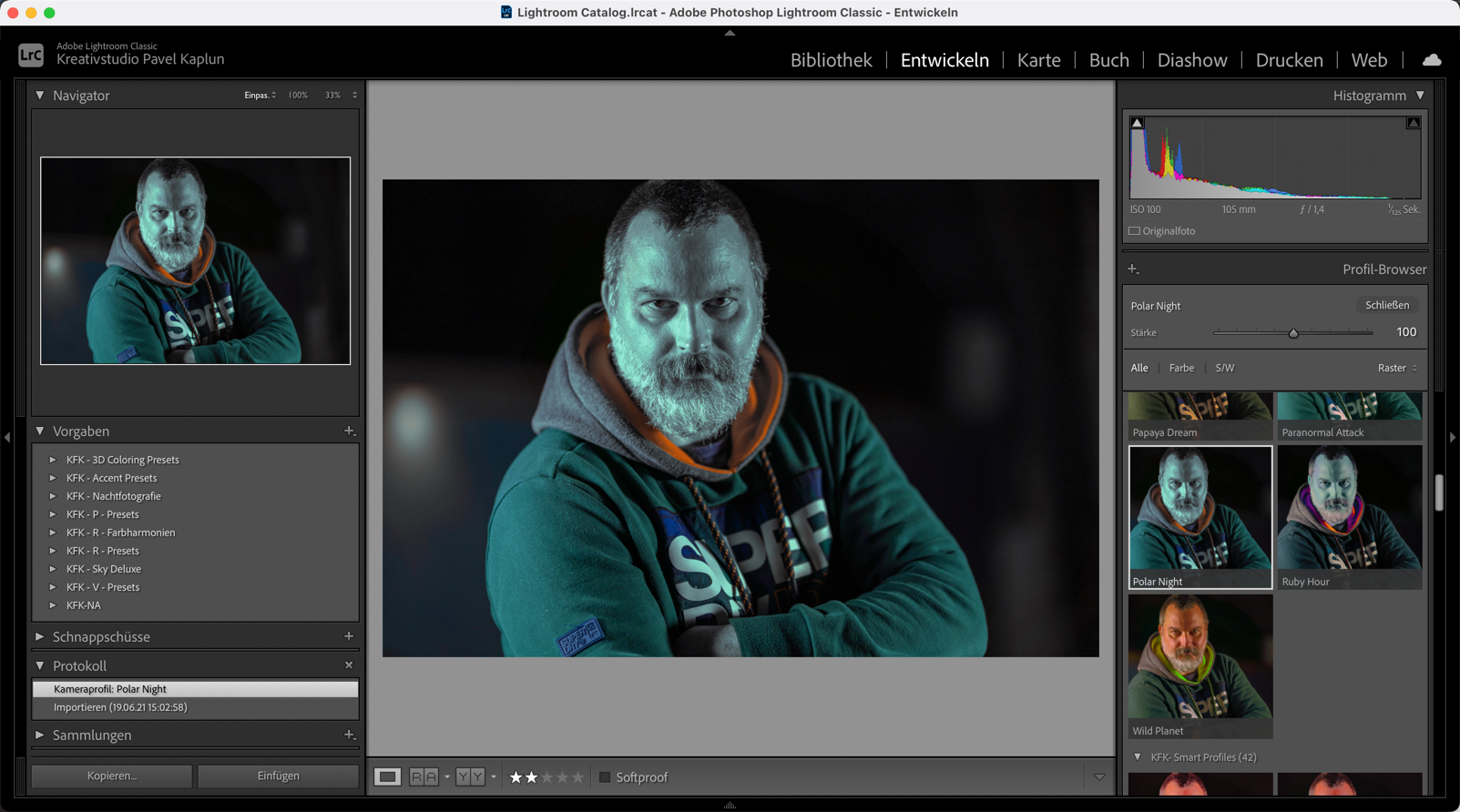Expand KFK - 3D Coloring Presets folder

click(53, 460)
